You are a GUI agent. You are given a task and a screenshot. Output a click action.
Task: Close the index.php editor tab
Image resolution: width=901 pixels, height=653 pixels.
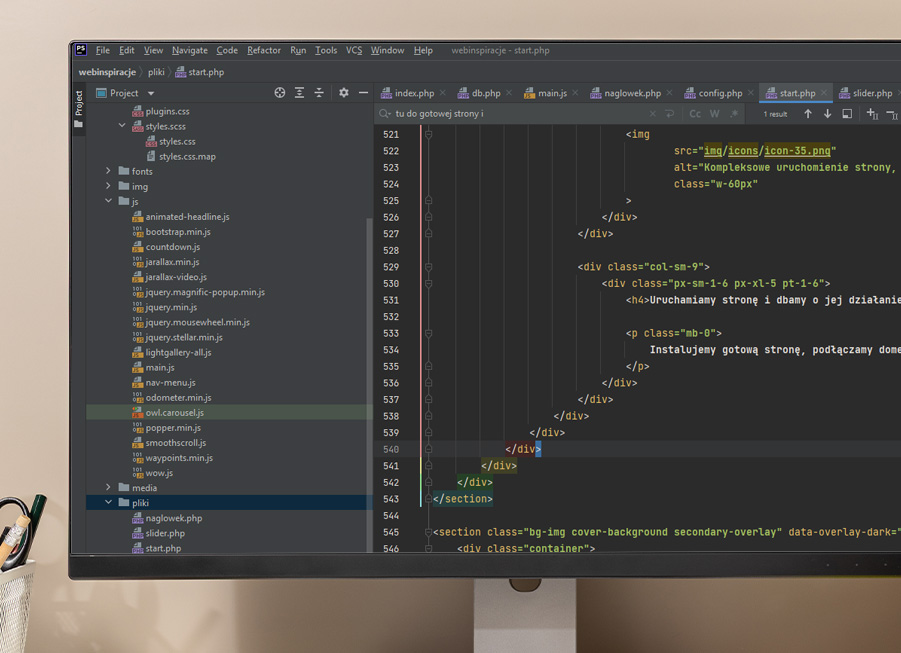(x=442, y=93)
